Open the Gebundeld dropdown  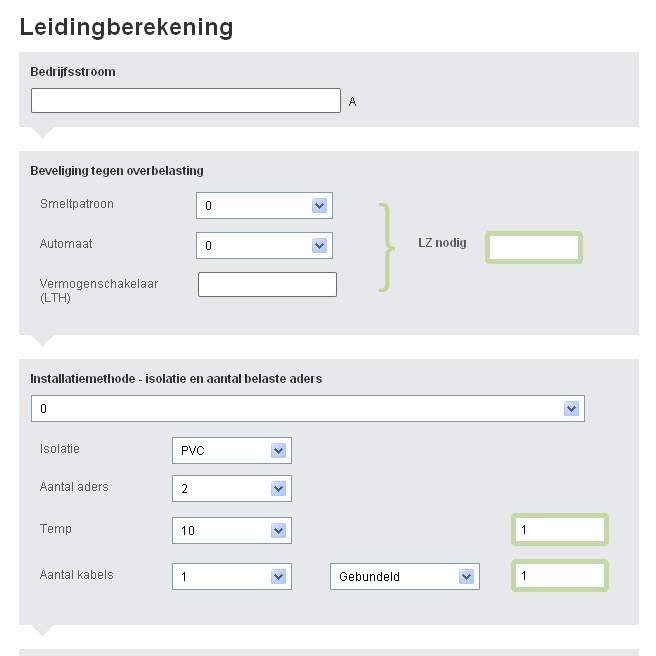click(x=405, y=577)
